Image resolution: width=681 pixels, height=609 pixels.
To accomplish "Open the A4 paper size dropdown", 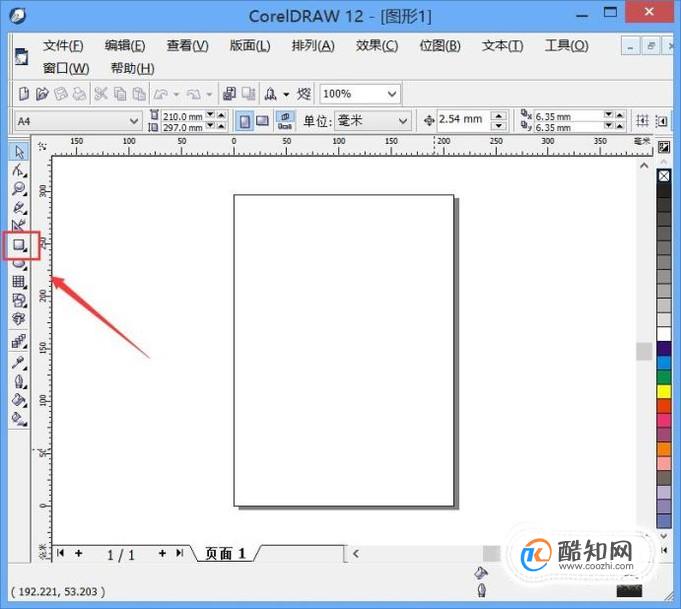I will tap(134, 121).
